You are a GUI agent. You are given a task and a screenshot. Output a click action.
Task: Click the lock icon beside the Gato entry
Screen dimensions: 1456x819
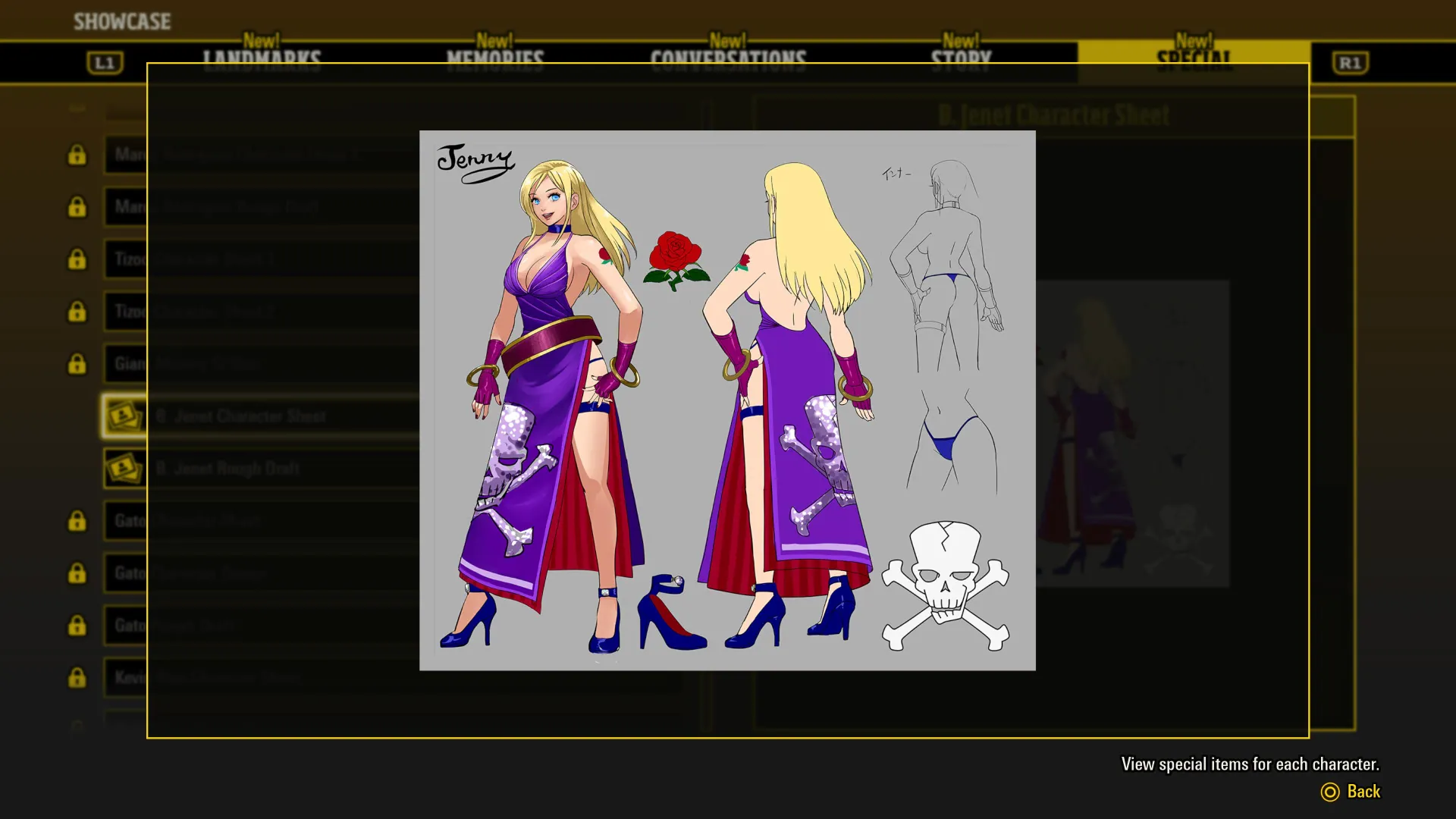pyautogui.click(x=78, y=521)
